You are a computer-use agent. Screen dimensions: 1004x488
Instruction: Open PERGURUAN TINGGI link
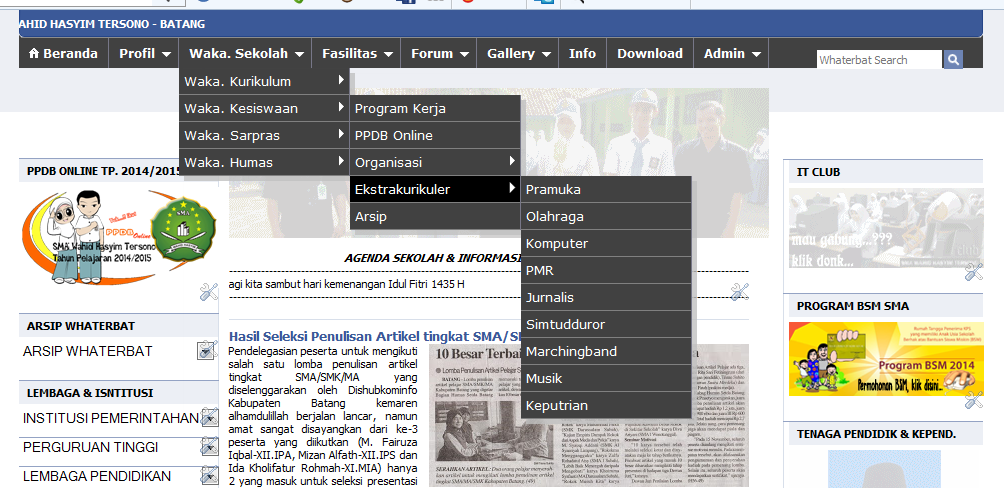pyautogui.click(x=90, y=447)
